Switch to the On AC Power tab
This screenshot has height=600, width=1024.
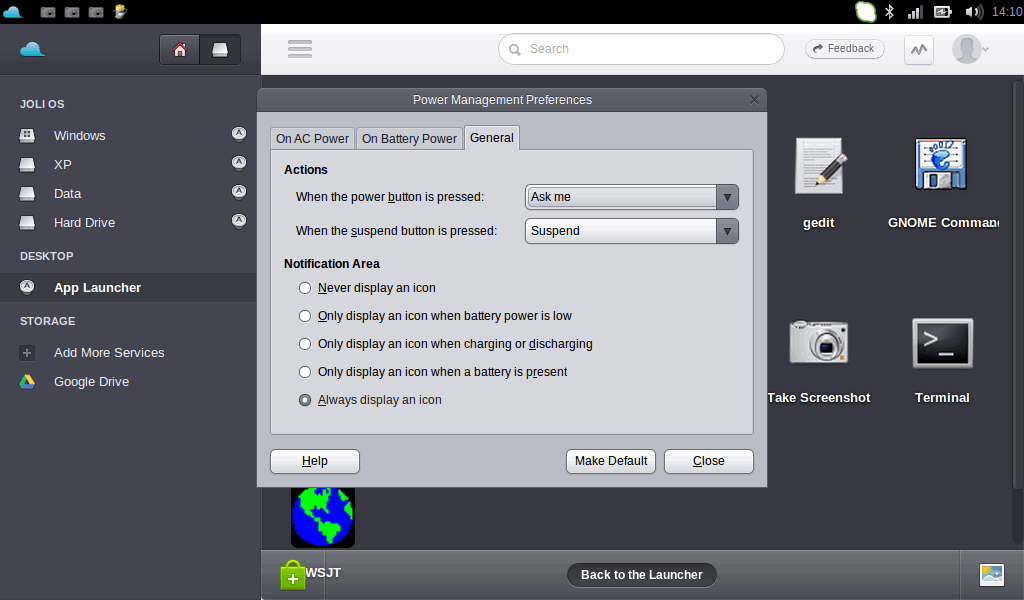pyautogui.click(x=313, y=139)
